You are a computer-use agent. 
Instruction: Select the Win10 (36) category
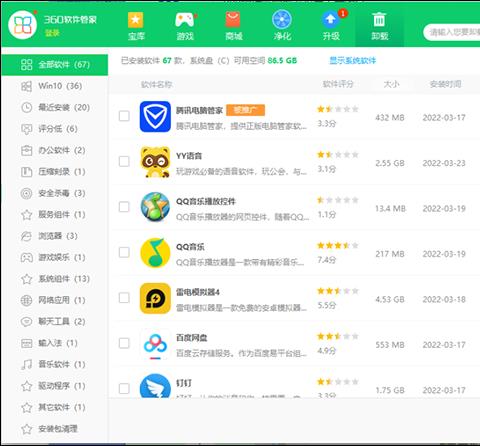(55, 86)
